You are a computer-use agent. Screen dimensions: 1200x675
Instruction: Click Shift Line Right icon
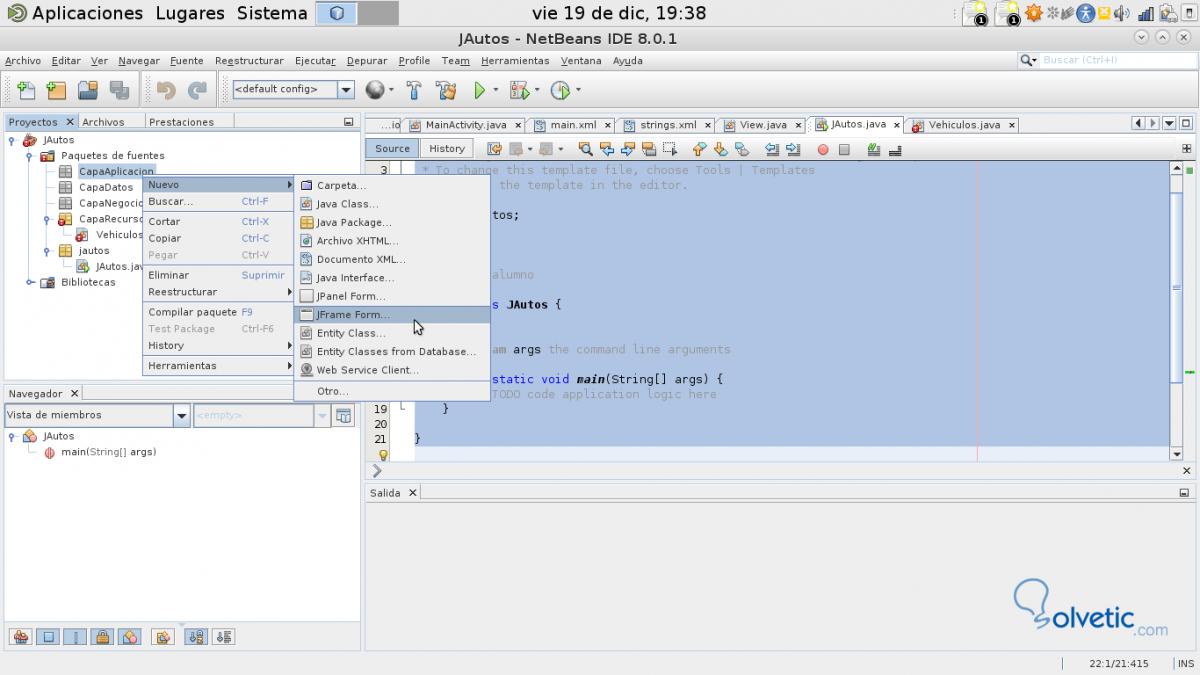coord(792,149)
